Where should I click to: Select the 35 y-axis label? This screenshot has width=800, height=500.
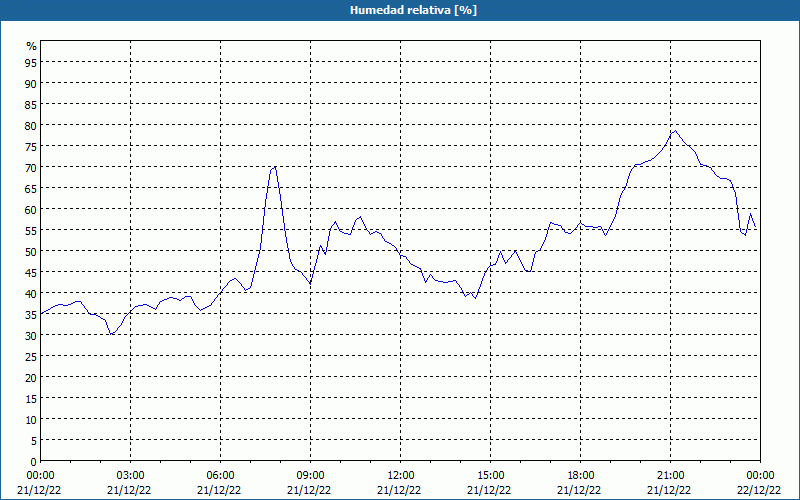[x=31, y=314]
